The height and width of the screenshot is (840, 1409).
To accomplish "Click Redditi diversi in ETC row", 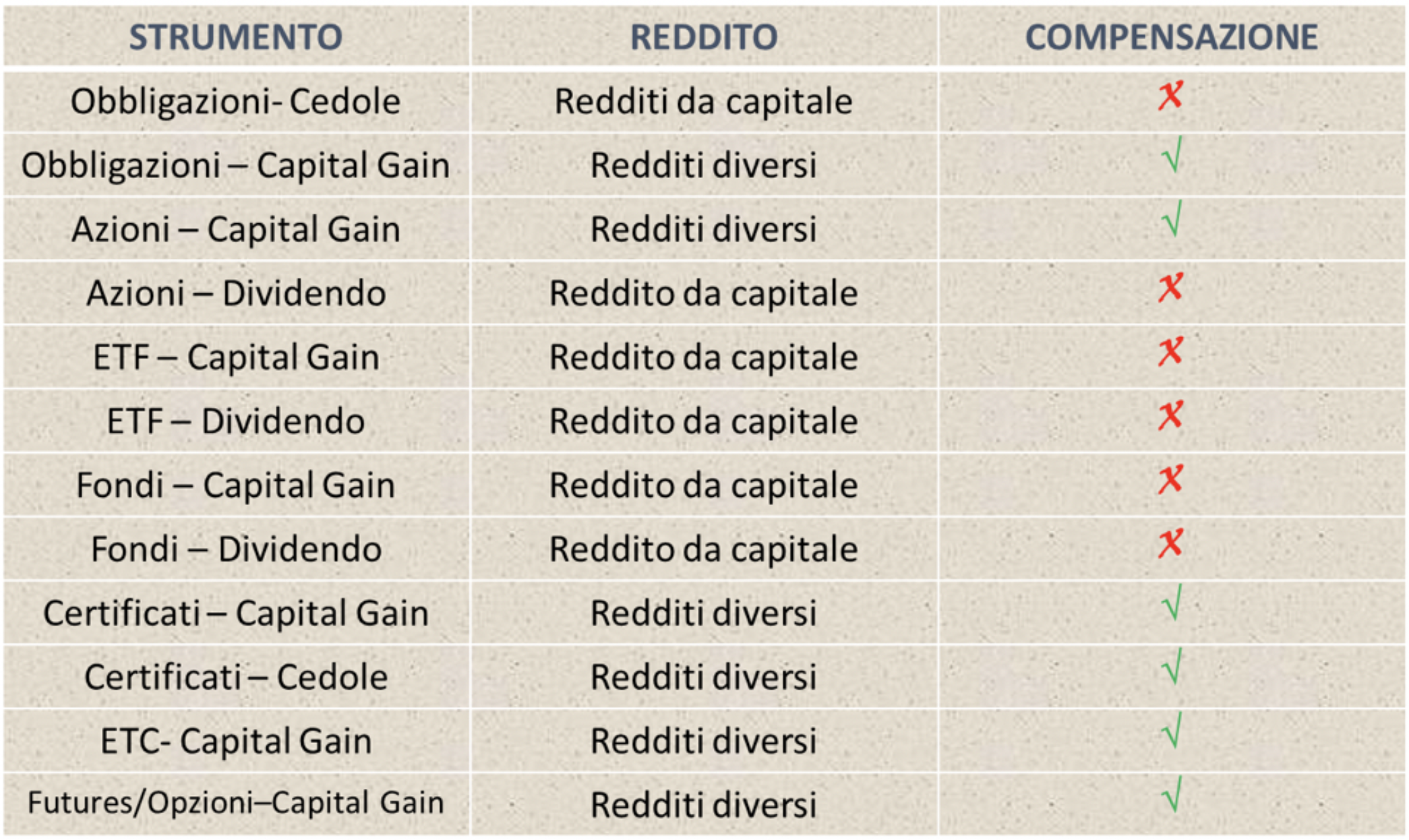I will (x=704, y=741).
